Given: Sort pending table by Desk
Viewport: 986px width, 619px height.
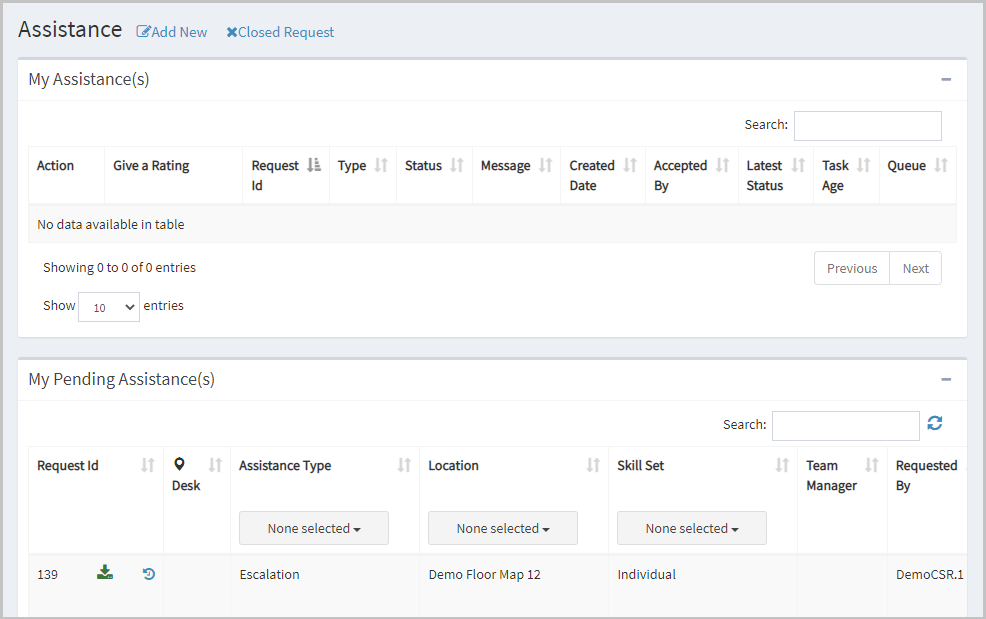Looking at the screenshot, I should pyautogui.click(x=215, y=465).
